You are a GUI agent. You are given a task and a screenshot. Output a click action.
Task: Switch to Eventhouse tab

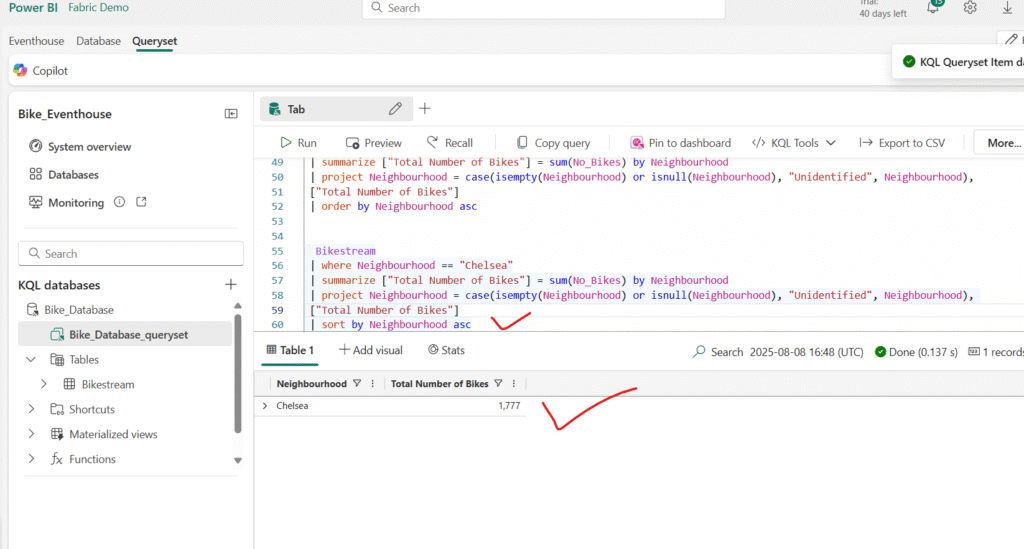pos(37,40)
